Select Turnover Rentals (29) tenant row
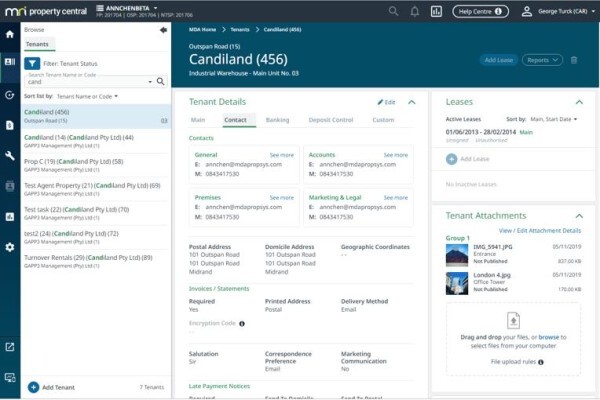Image resolution: width=600 pixels, height=400 pixels. pos(96,261)
